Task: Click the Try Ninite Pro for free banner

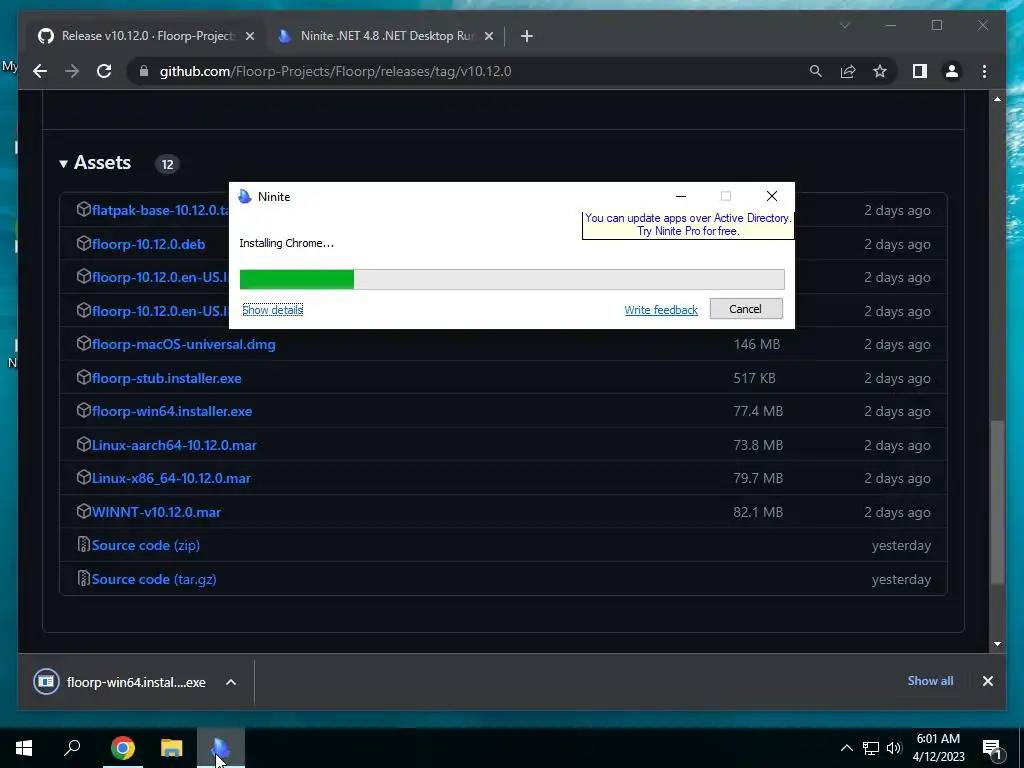Action: (x=688, y=225)
